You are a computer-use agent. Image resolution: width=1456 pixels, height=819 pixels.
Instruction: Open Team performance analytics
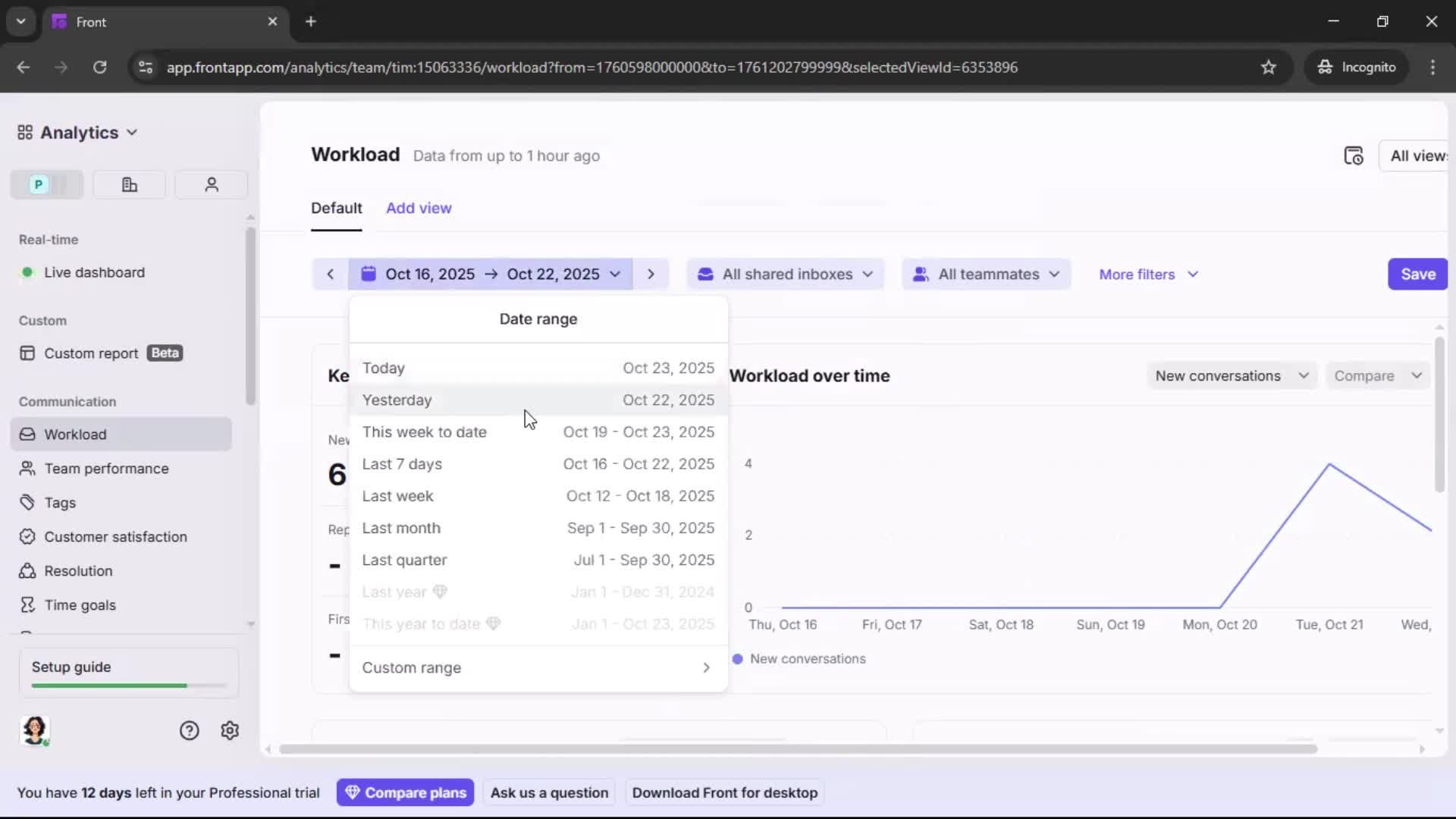coord(106,469)
